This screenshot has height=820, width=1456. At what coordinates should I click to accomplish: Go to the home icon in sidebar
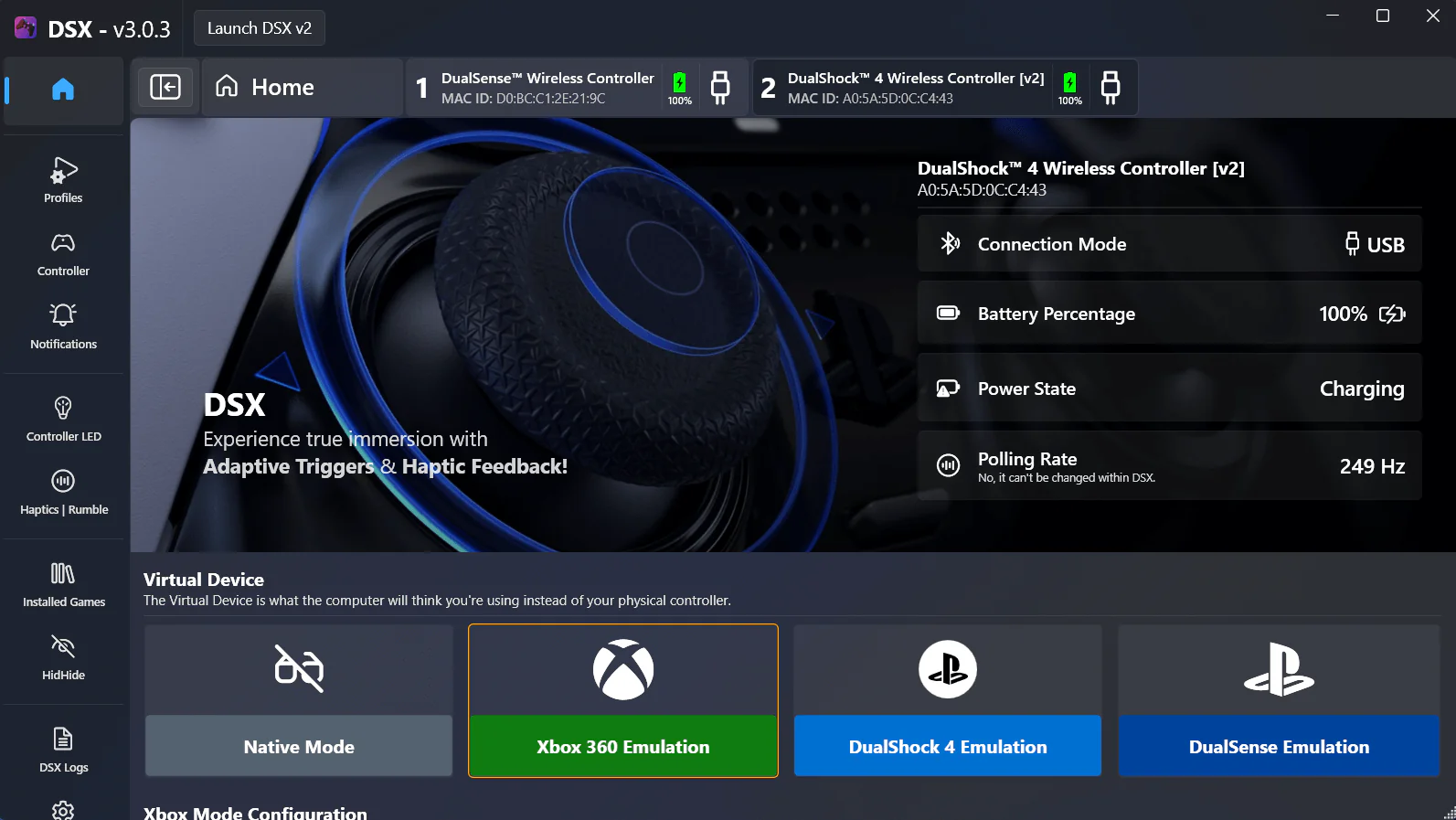[x=63, y=90]
